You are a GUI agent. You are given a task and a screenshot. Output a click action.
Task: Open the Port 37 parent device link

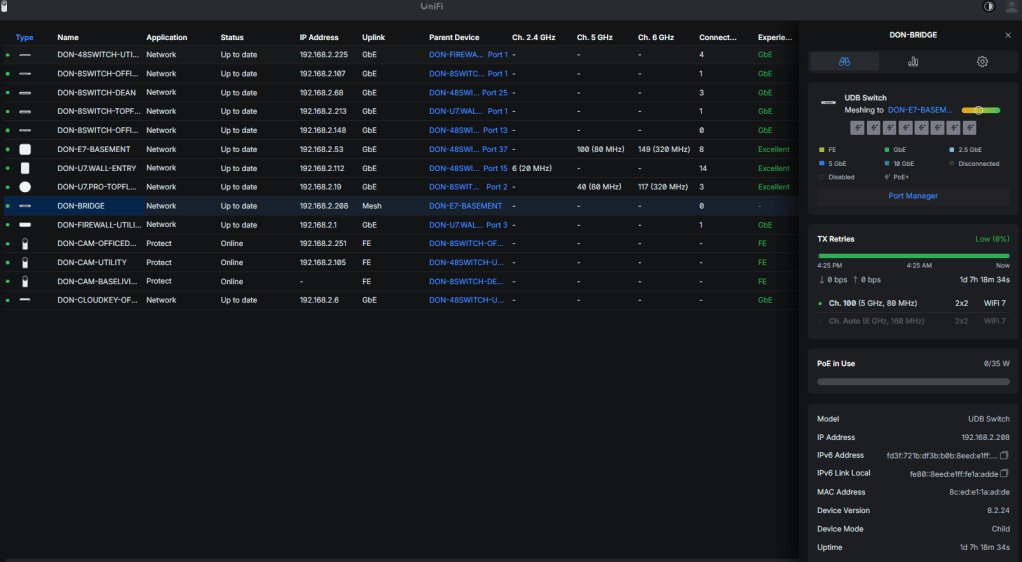click(x=494, y=149)
